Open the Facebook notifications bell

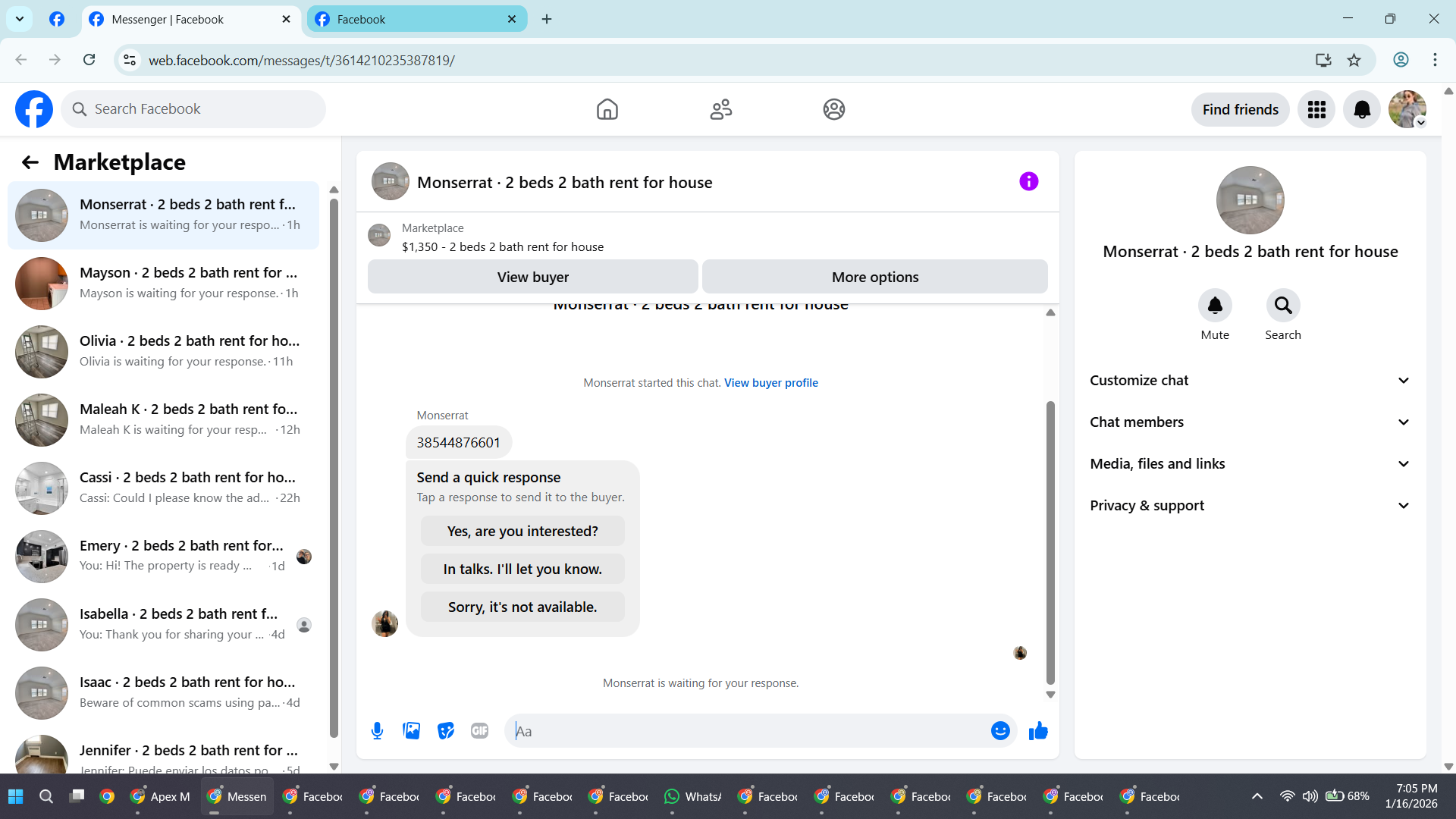pos(1362,110)
